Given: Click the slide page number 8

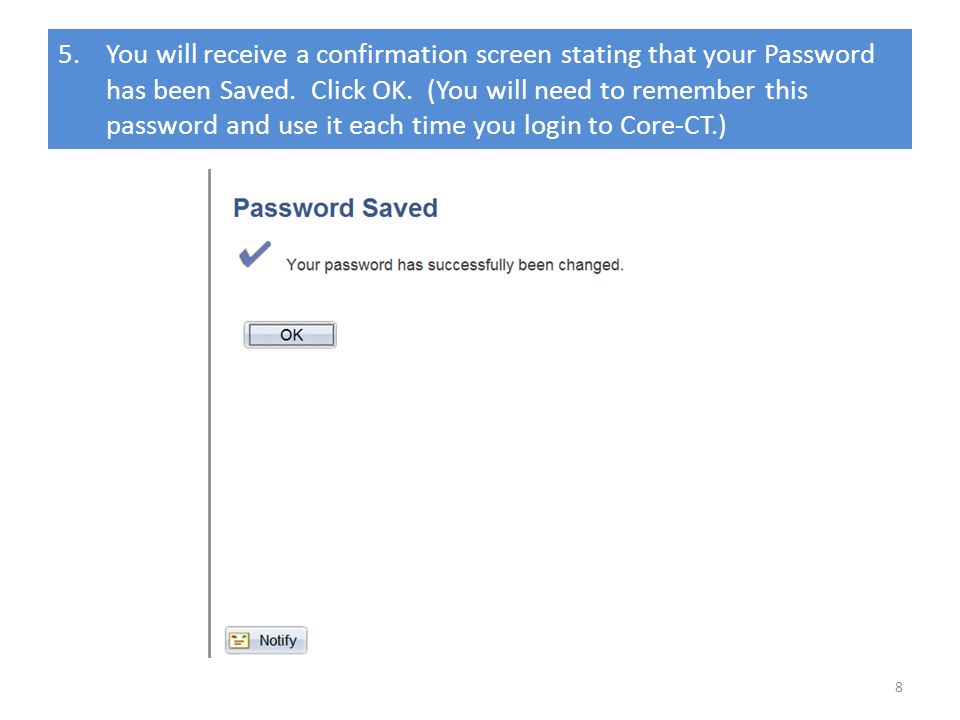Looking at the screenshot, I should [899, 687].
